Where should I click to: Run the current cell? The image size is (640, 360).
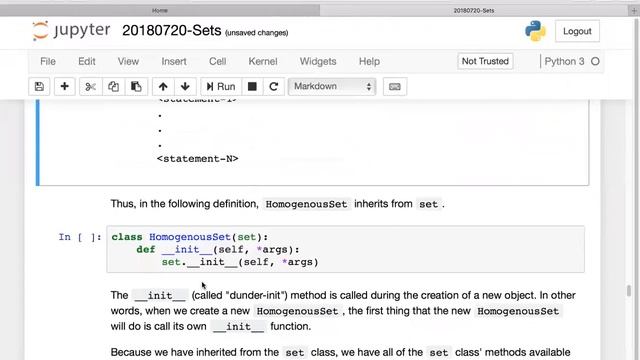pyautogui.click(x=221, y=87)
